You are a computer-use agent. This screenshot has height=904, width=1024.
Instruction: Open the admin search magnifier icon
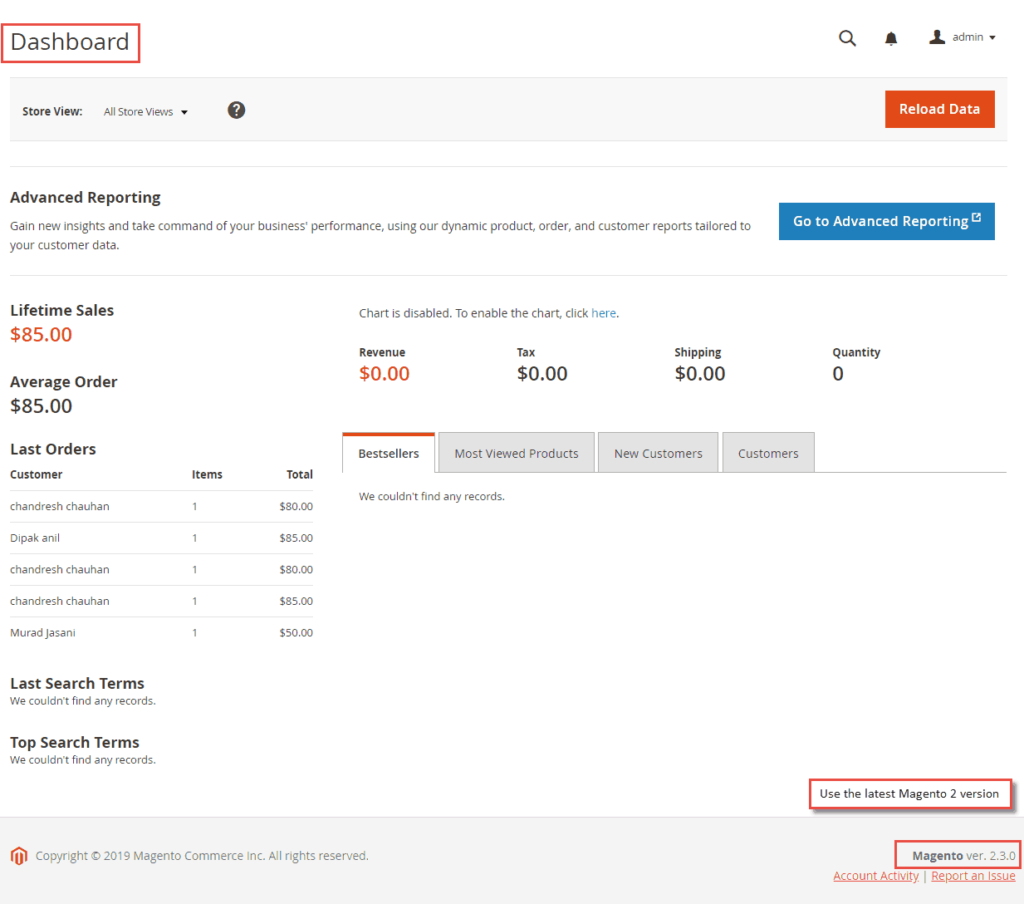847,38
